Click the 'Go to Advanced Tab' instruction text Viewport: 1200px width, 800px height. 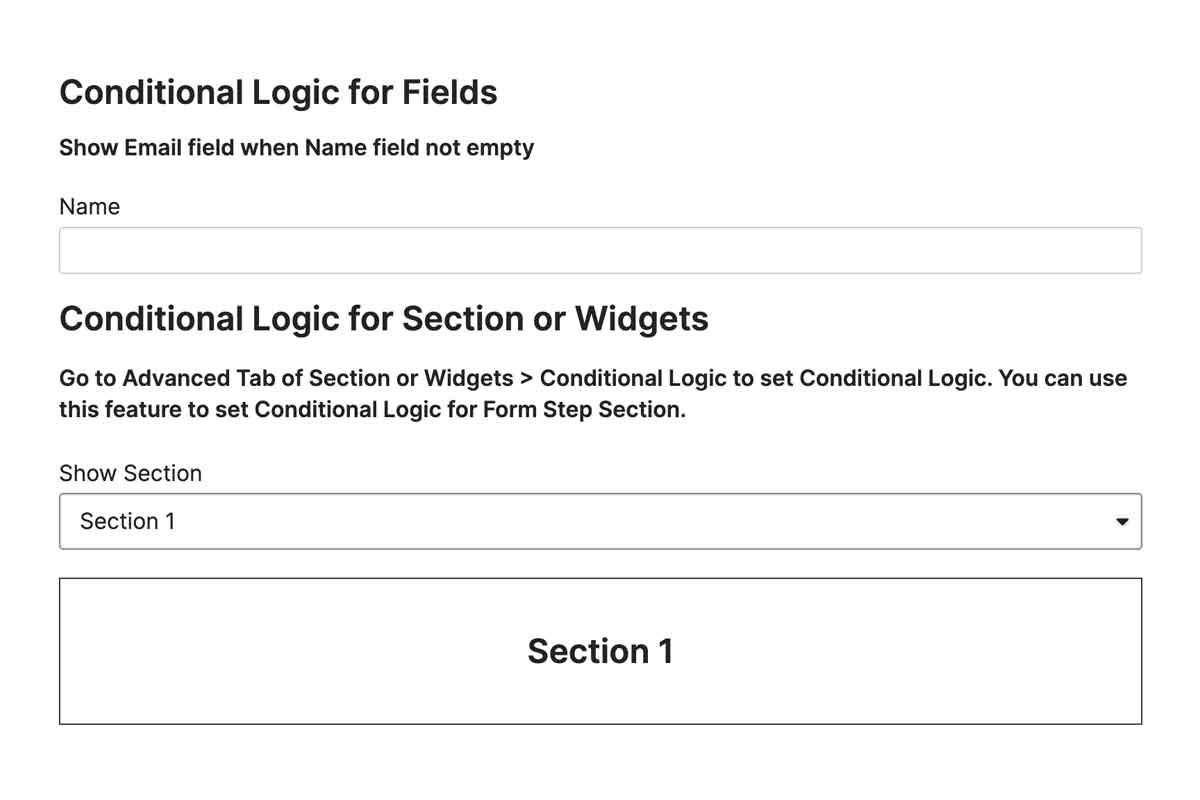pos(181,379)
